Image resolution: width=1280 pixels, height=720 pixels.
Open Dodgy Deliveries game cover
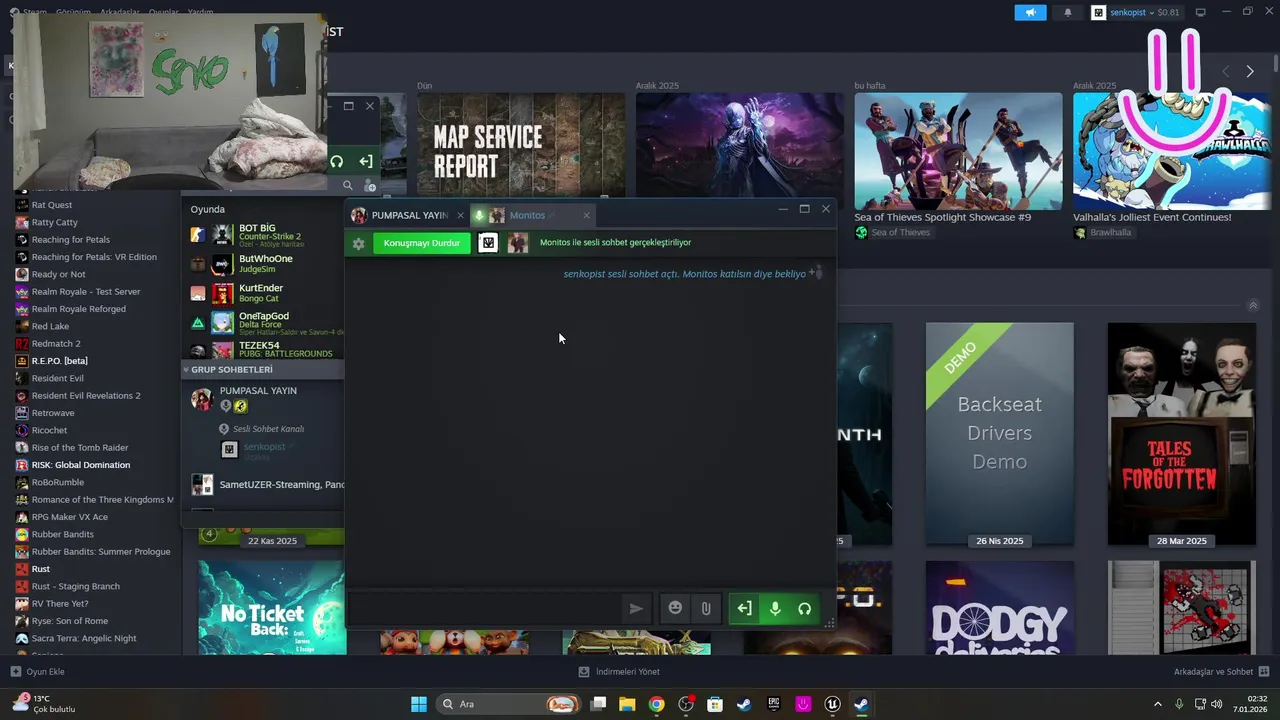click(999, 608)
